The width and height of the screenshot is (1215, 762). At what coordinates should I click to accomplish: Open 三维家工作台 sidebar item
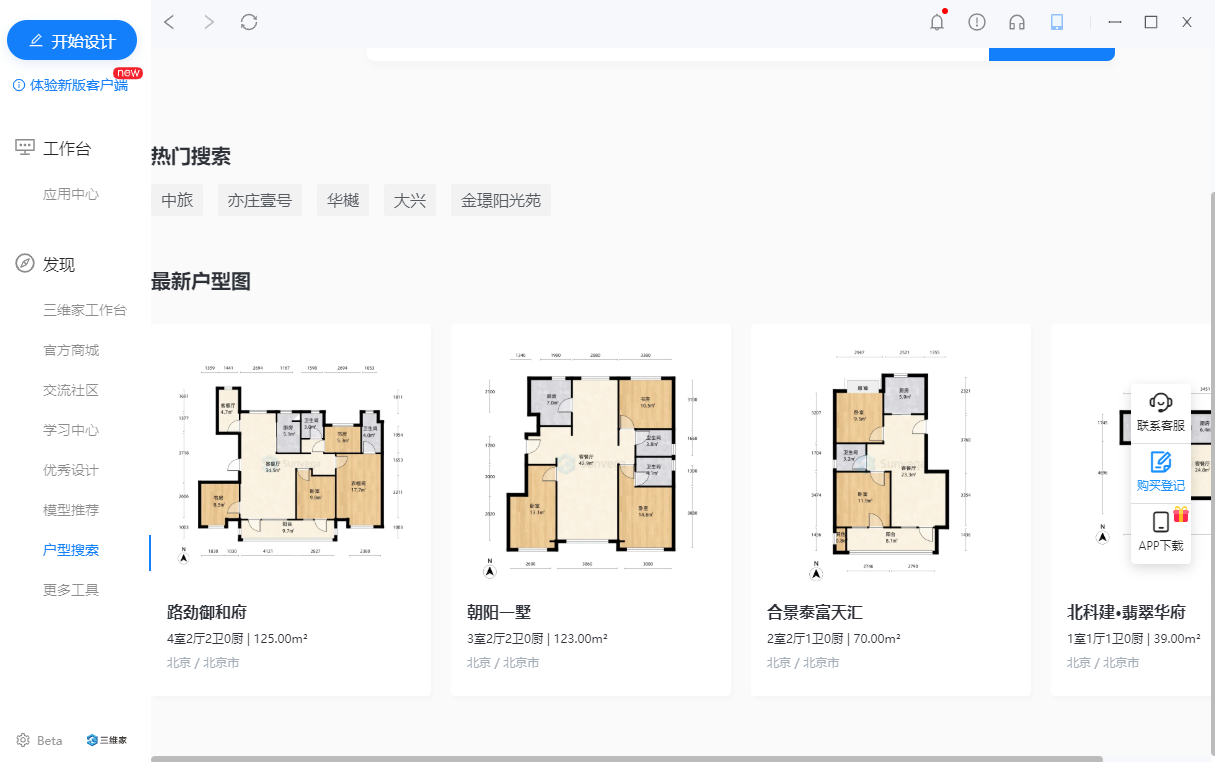click(x=85, y=310)
